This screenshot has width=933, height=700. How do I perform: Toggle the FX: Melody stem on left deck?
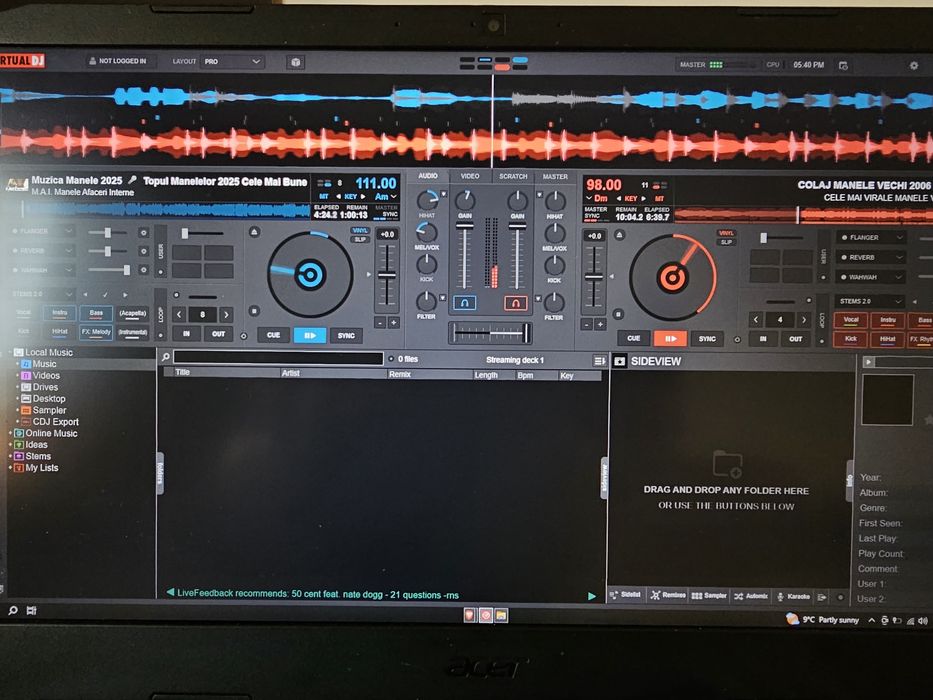pyautogui.click(x=96, y=332)
